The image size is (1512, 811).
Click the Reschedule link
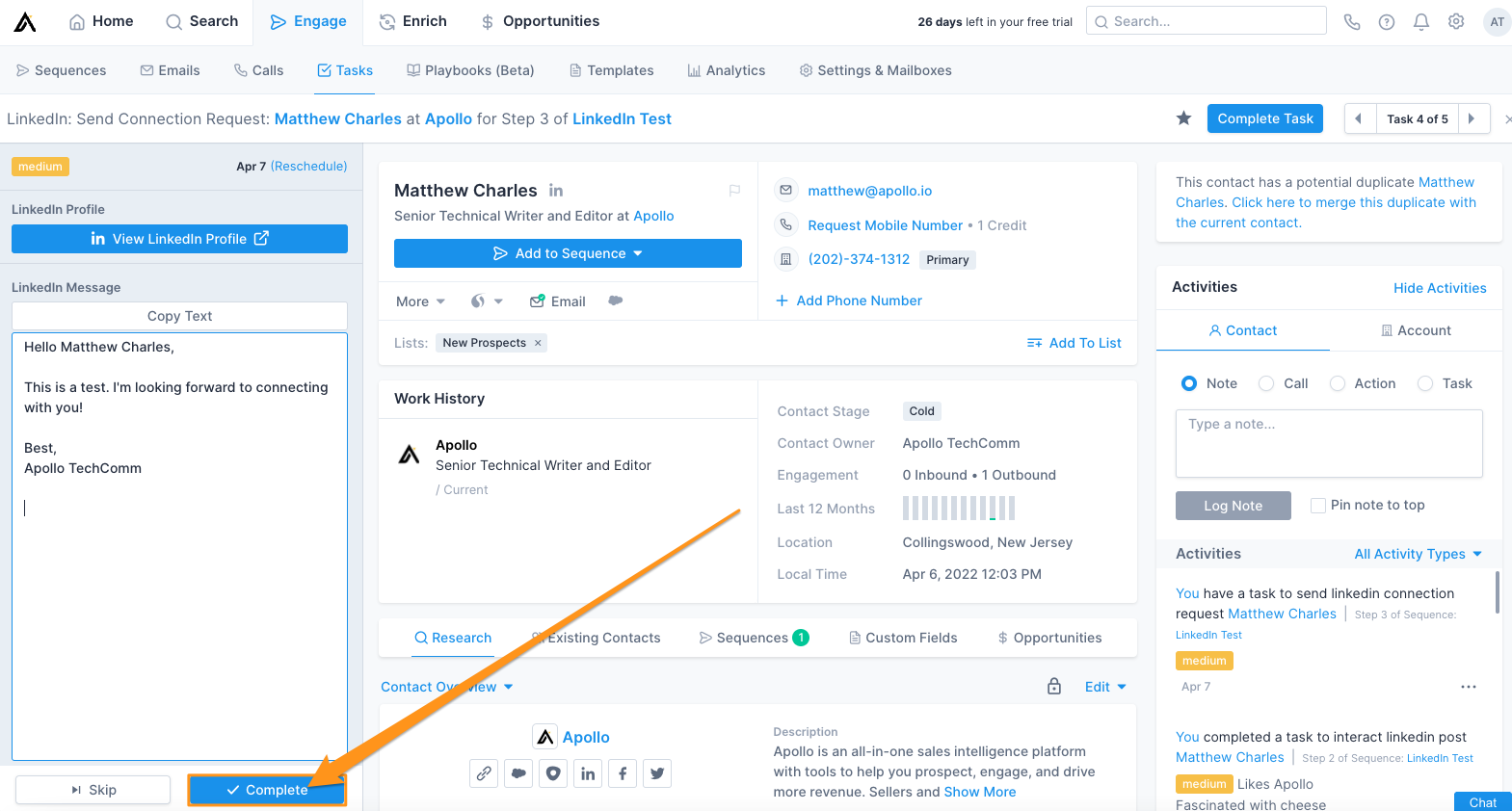click(x=308, y=167)
